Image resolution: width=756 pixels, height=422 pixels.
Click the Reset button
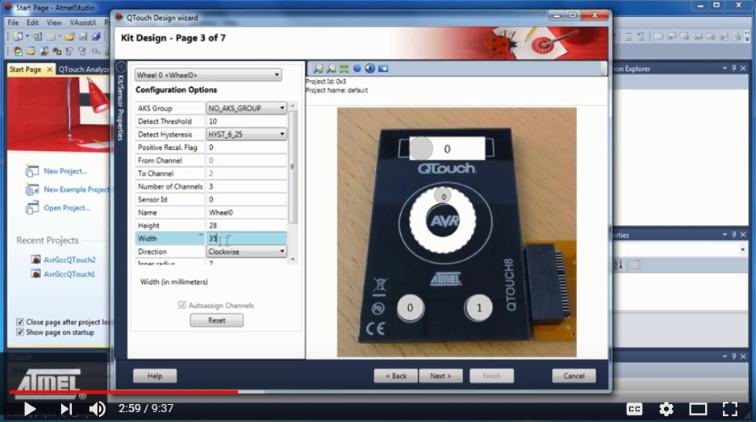(216, 320)
